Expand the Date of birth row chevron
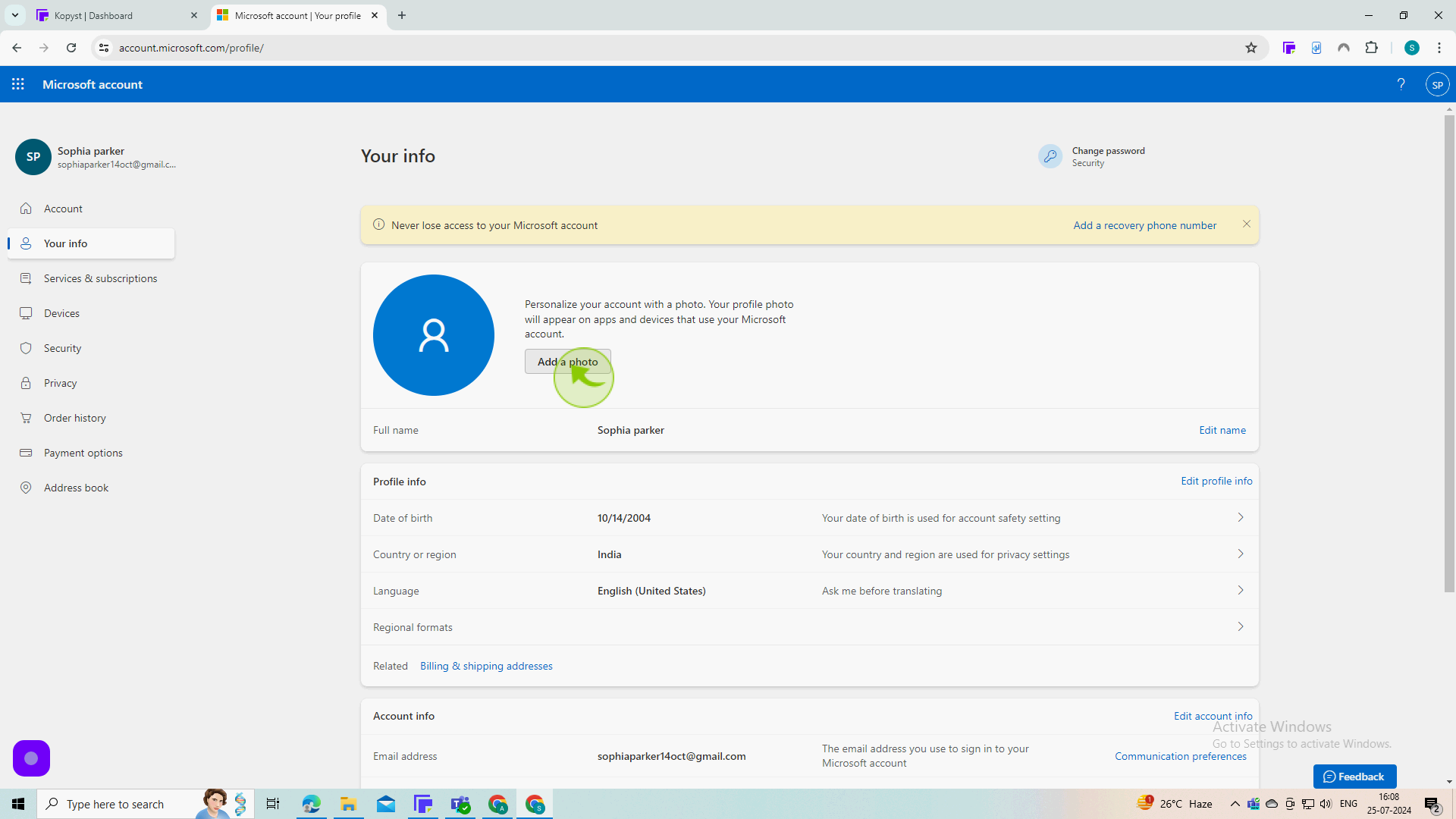 (x=1241, y=517)
